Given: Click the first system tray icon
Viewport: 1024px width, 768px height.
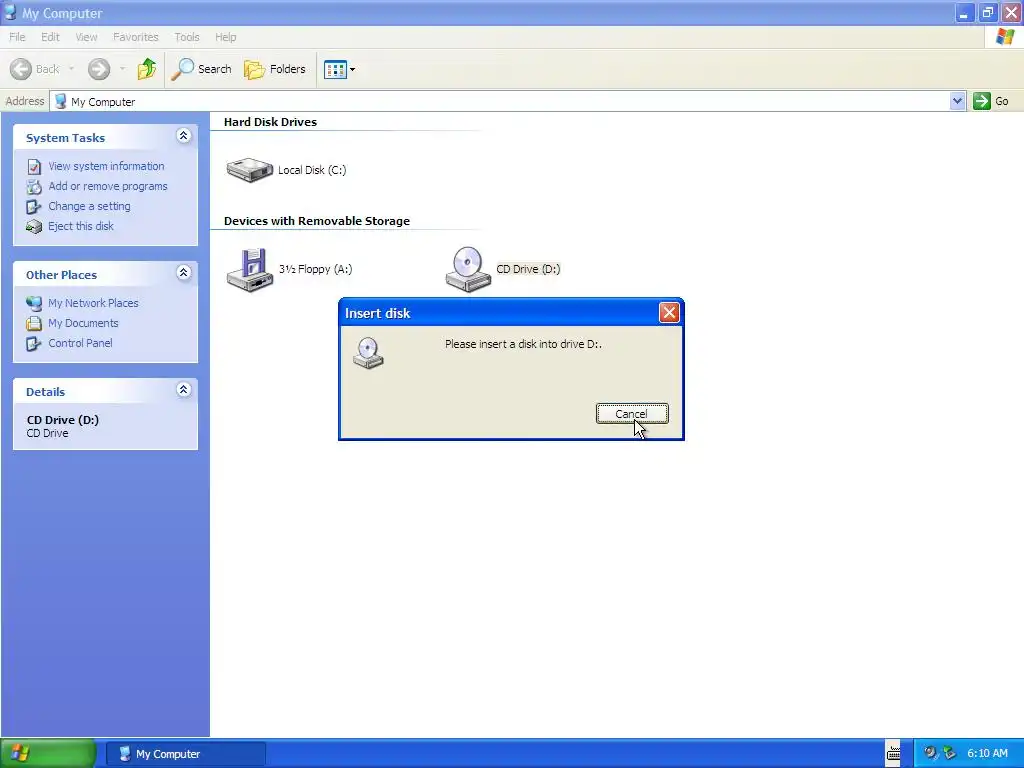Looking at the screenshot, I should pyautogui.click(x=930, y=753).
